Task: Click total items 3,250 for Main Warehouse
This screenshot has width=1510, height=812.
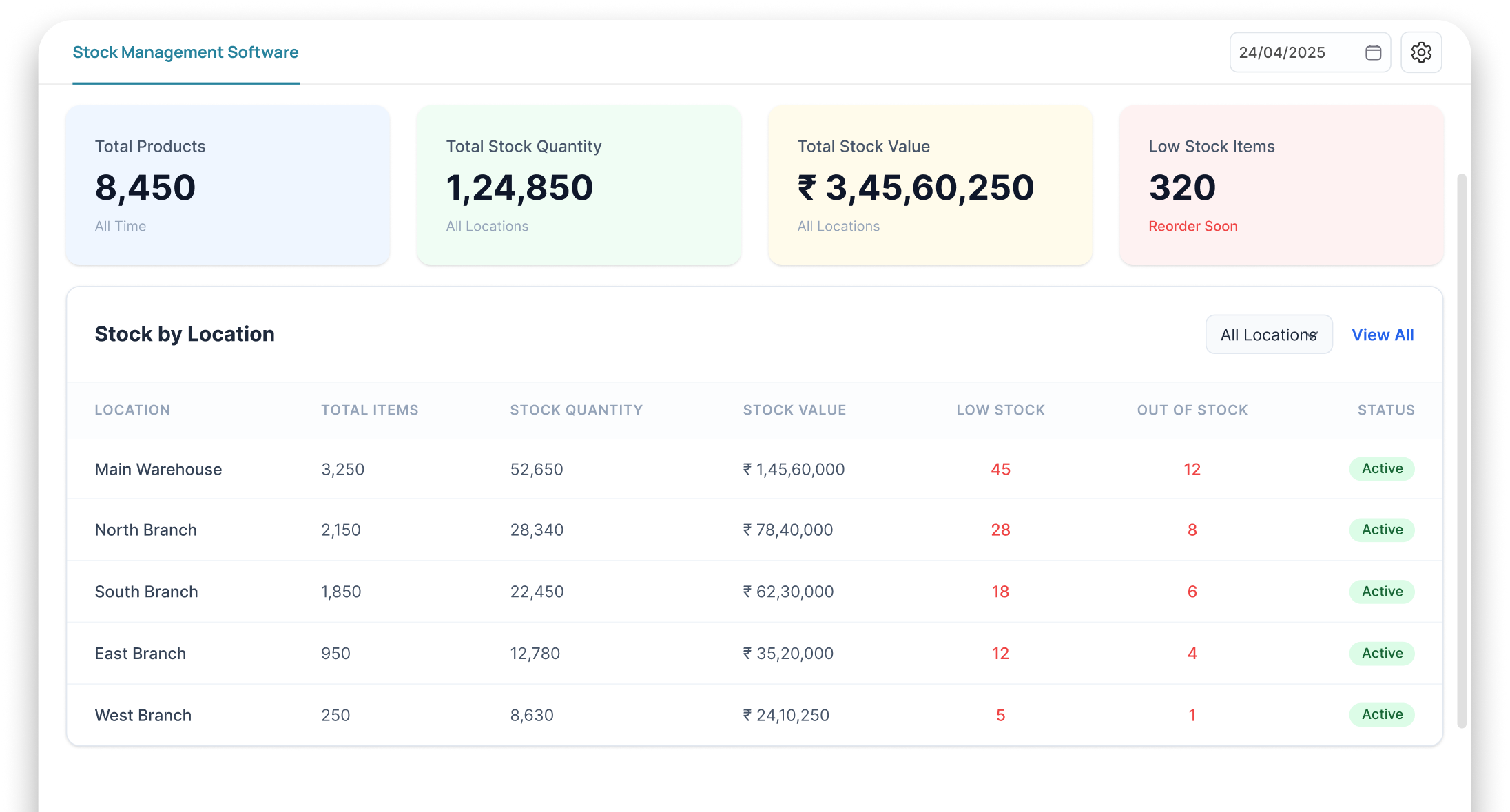Action: (343, 469)
